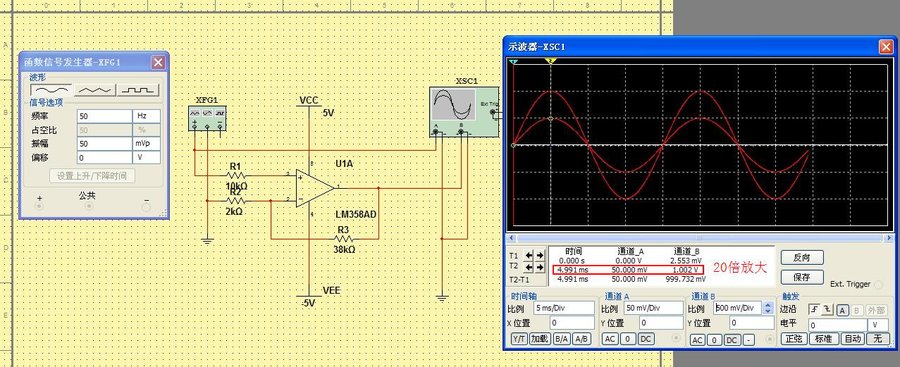Click the X position field

(572, 323)
